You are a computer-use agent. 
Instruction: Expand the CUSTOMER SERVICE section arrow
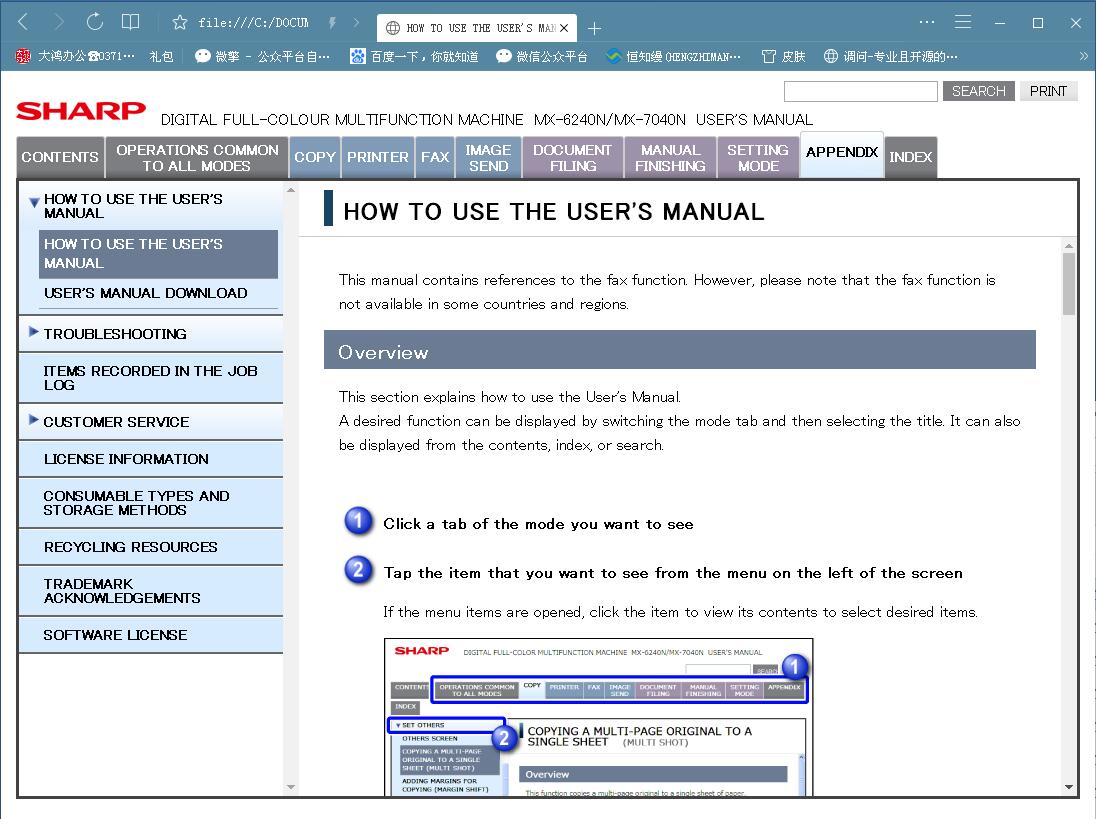coord(34,420)
